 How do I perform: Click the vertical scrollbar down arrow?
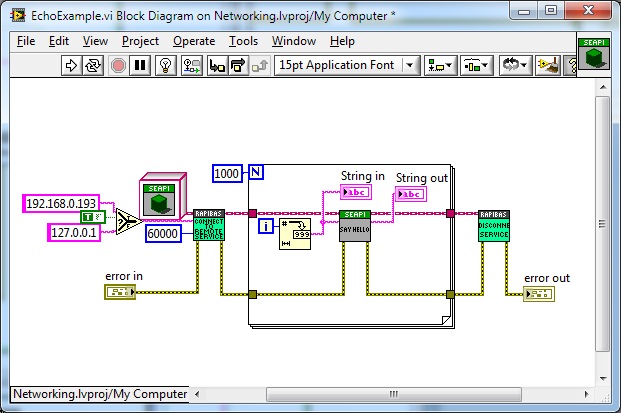(603, 378)
